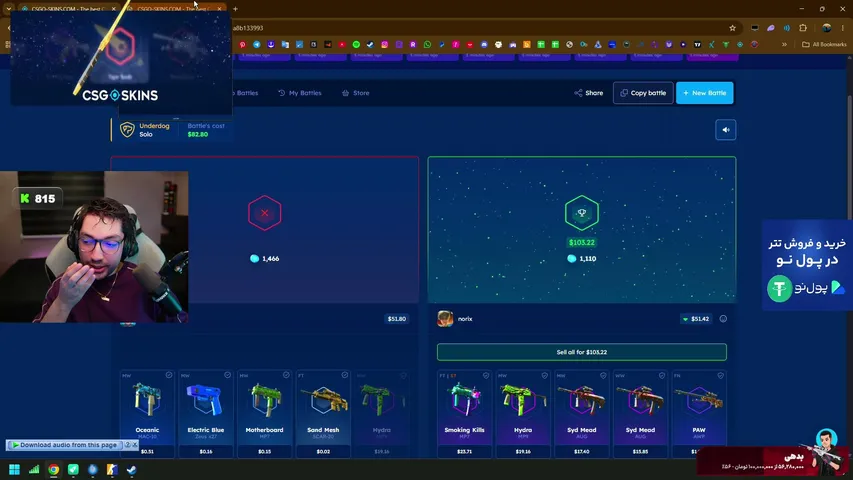Click the info icon beside $51.42
The height and width of the screenshot is (480, 853).
click(723, 319)
